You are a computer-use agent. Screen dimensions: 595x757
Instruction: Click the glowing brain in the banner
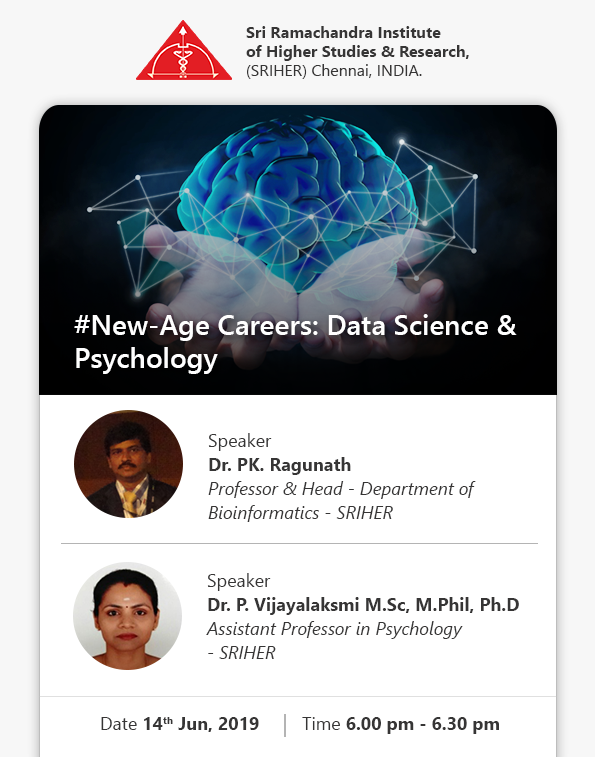pyautogui.click(x=299, y=203)
